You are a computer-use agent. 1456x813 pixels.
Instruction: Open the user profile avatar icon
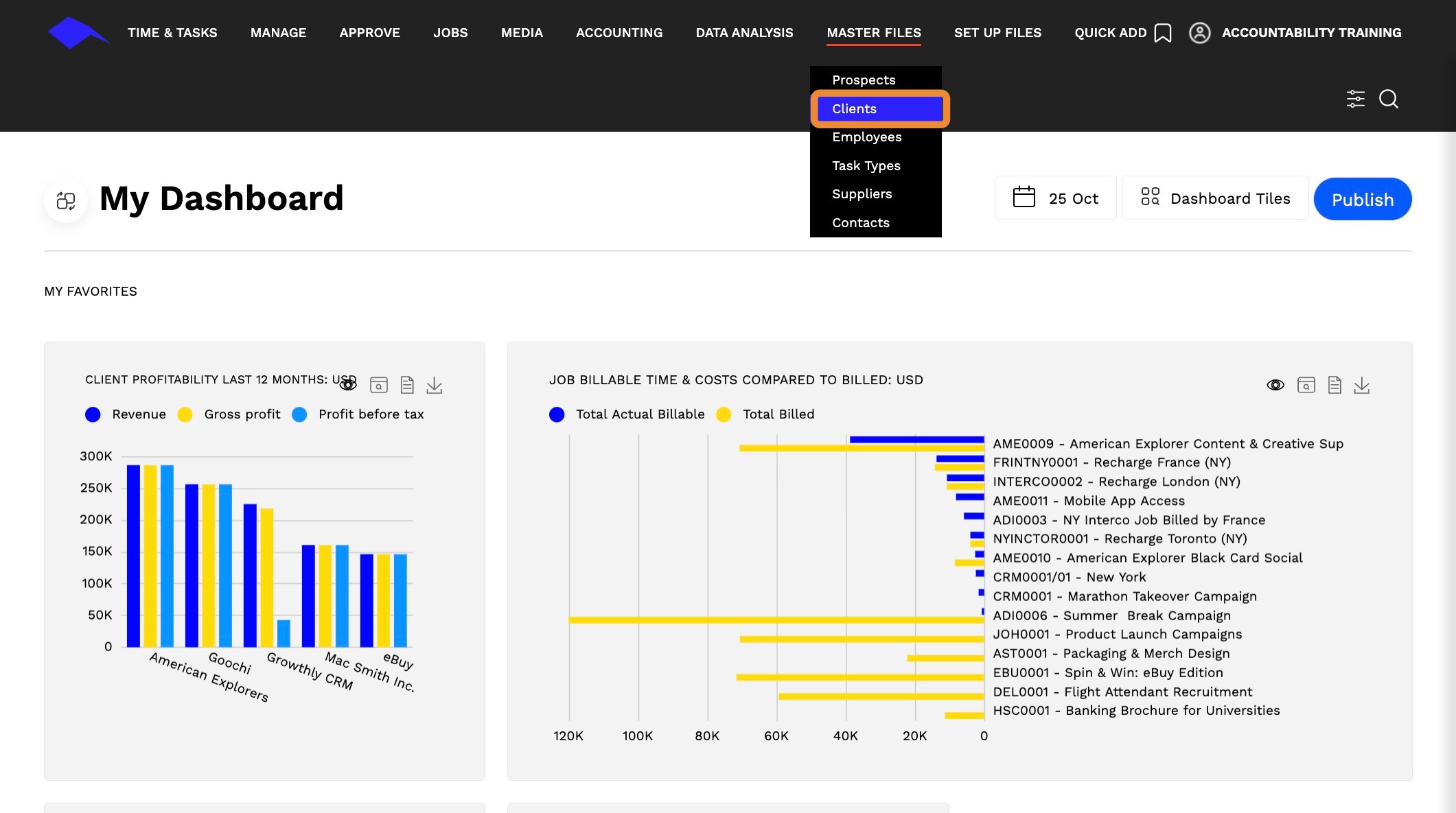1199,33
